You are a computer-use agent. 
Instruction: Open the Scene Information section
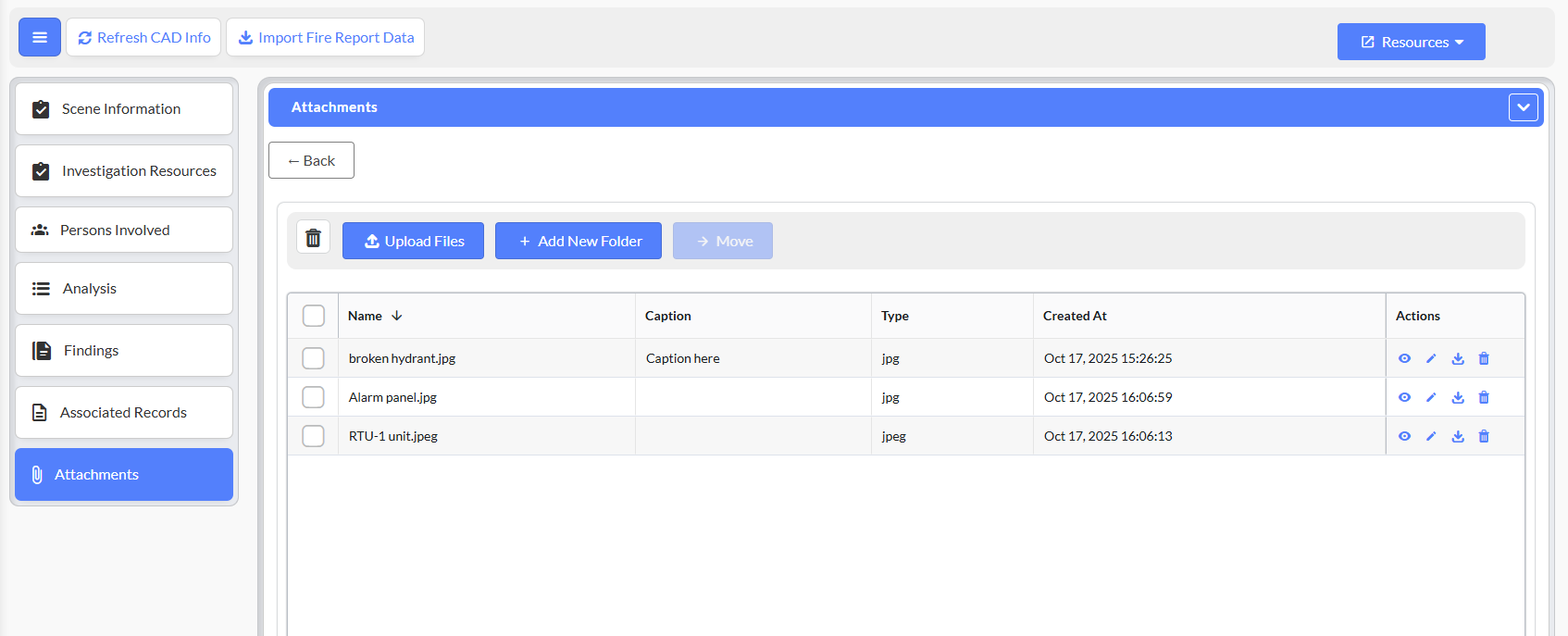pos(124,109)
